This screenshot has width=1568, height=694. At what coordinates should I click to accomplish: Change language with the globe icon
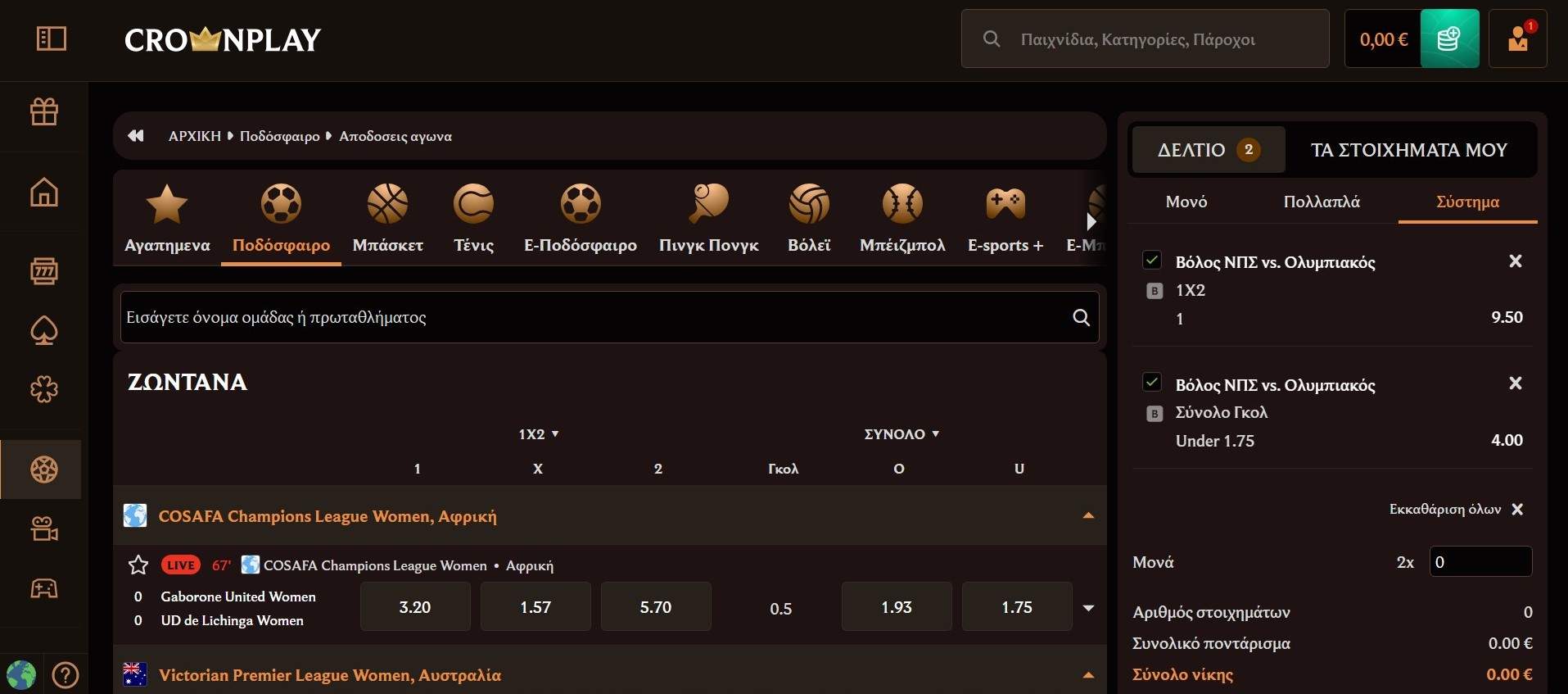(21, 675)
